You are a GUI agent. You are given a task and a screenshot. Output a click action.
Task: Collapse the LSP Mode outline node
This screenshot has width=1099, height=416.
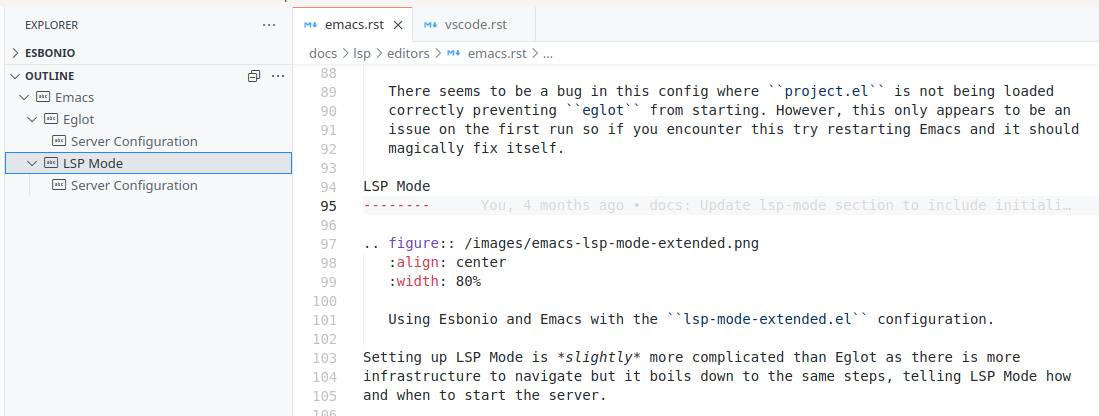(x=32, y=163)
